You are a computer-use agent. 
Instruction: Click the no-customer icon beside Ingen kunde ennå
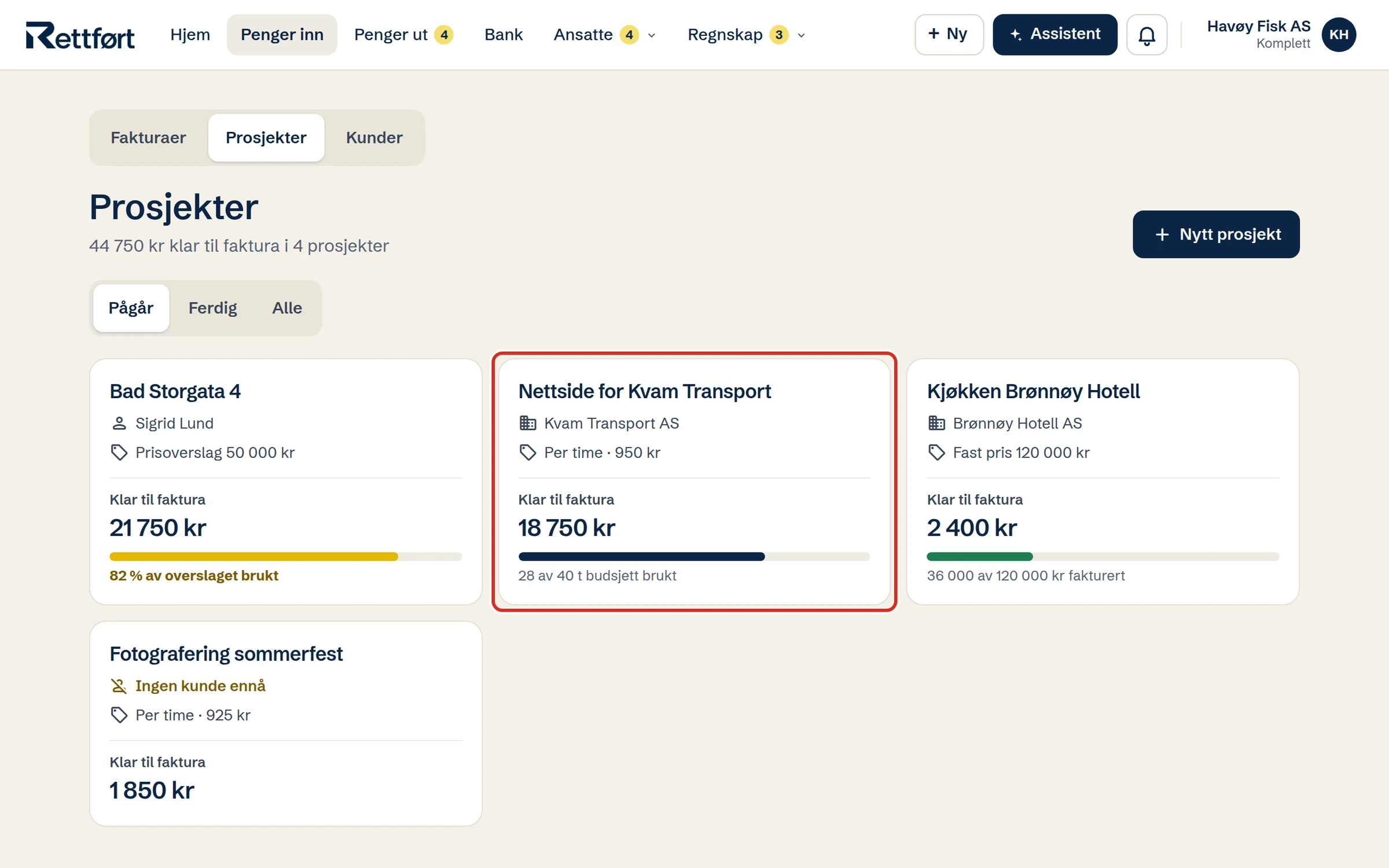(x=119, y=686)
